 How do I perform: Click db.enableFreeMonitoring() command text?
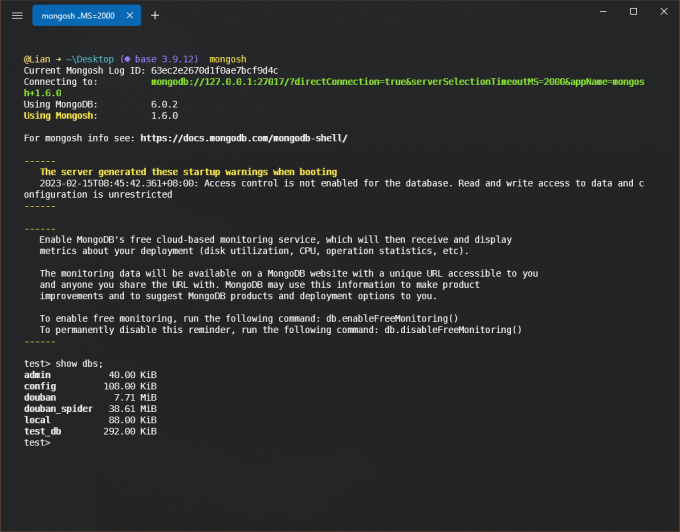(x=392, y=319)
